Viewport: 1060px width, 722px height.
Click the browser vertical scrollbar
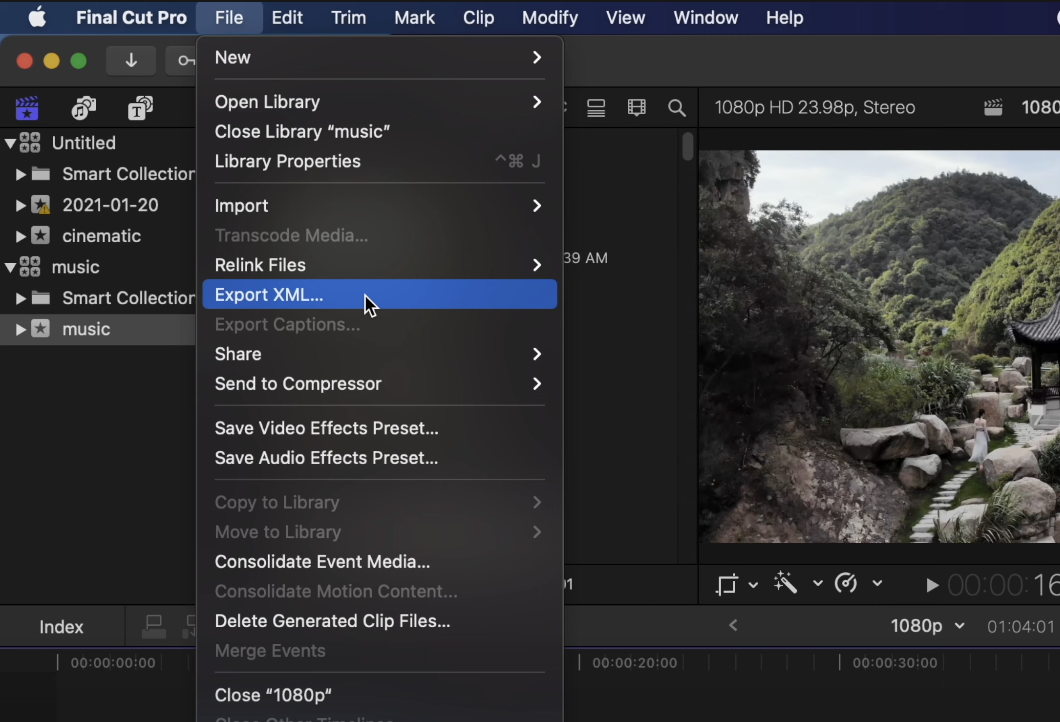tap(688, 147)
